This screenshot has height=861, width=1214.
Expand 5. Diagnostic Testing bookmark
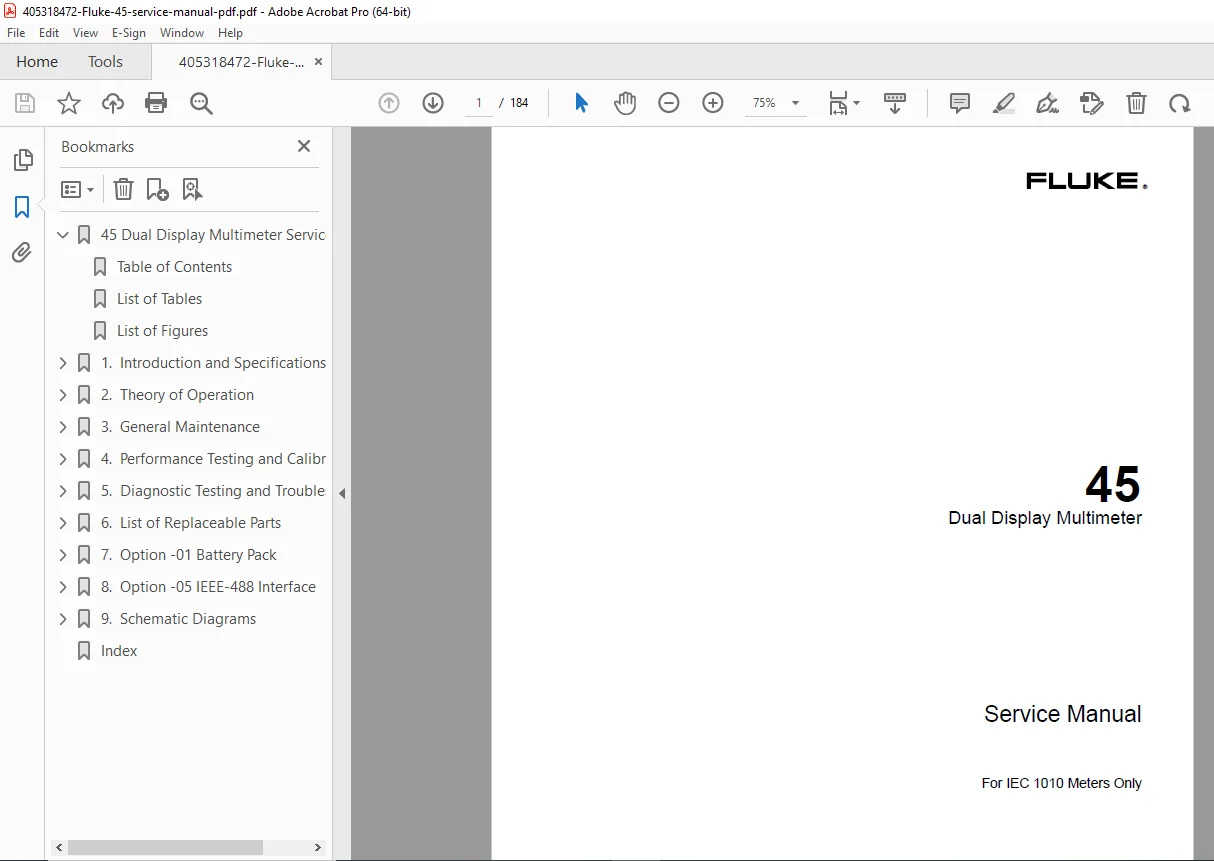coord(63,491)
